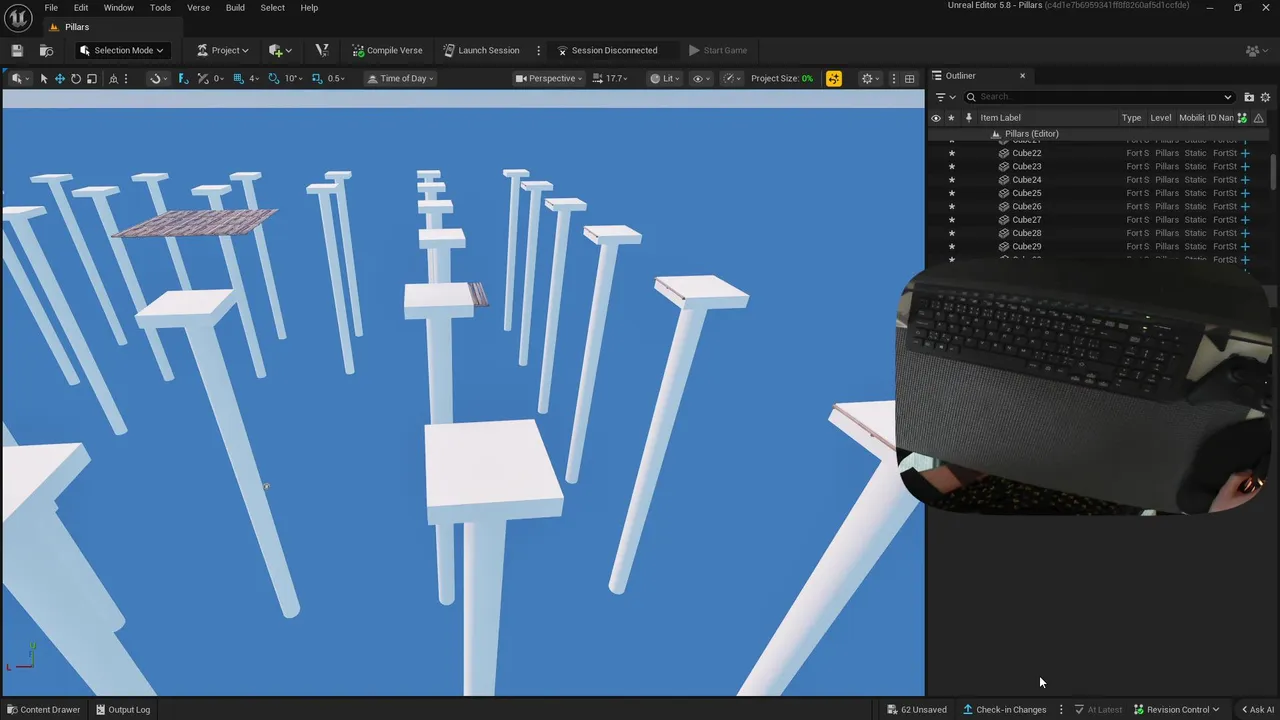Toggle the yellow highlighted viewport button
Viewport: 1280px width, 720px height.
pyautogui.click(x=834, y=78)
